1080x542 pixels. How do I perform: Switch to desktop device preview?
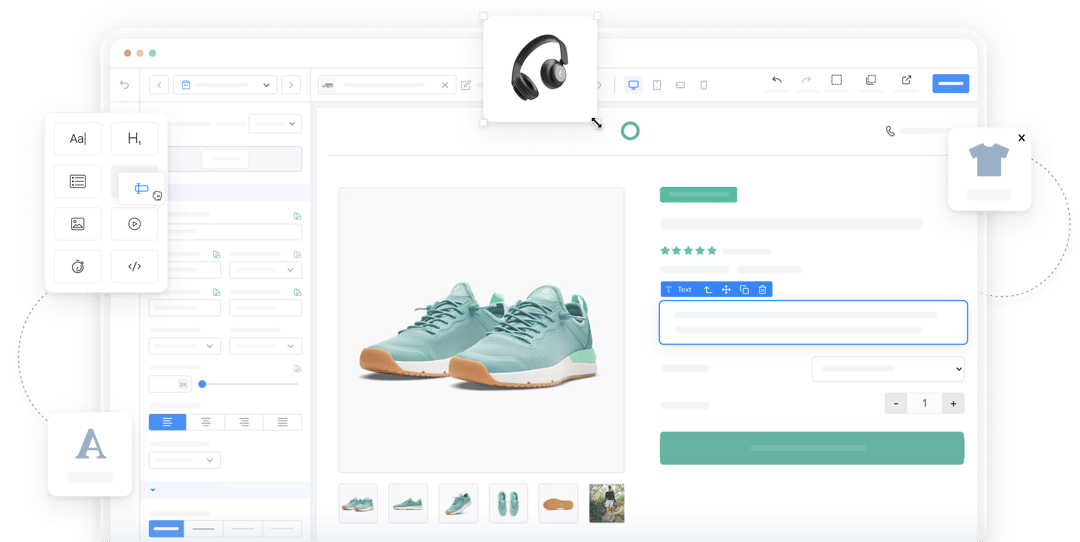634,85
